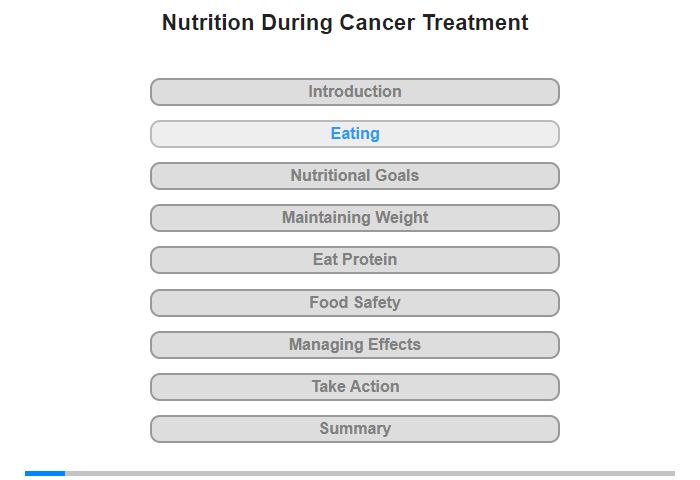The height and width of the screenshot is (480, 700).
Task: Show the Managing Effects chapter
Action: pyautogui.click(x=354, y=345)
